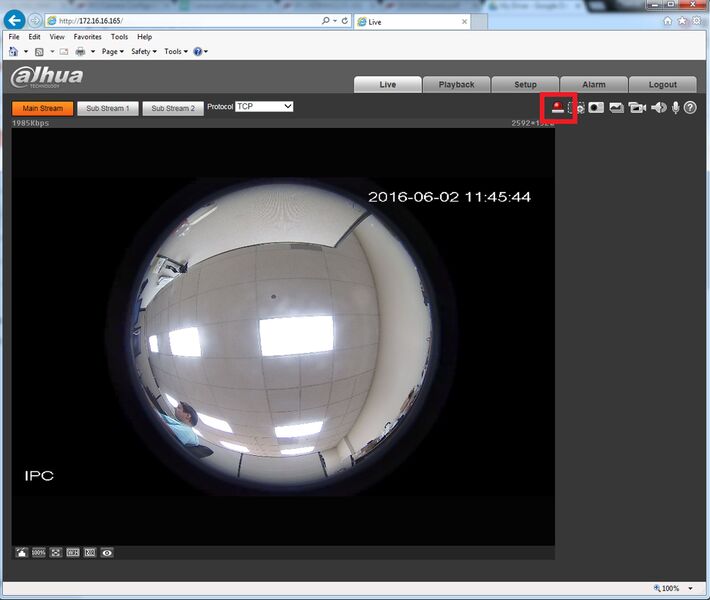The height and width of the screenshot is (600, 710).
Task: Click the fullscreen icon below video
Action: click(56, 552)
